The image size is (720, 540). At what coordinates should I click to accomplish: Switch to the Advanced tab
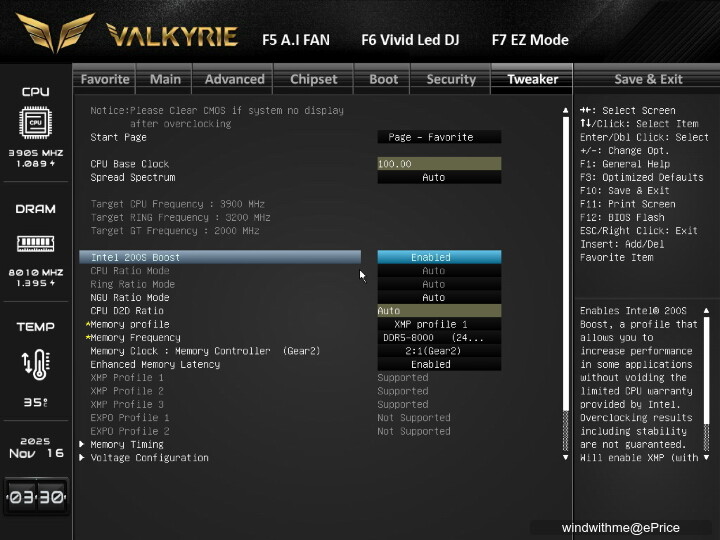click(234, 80)
